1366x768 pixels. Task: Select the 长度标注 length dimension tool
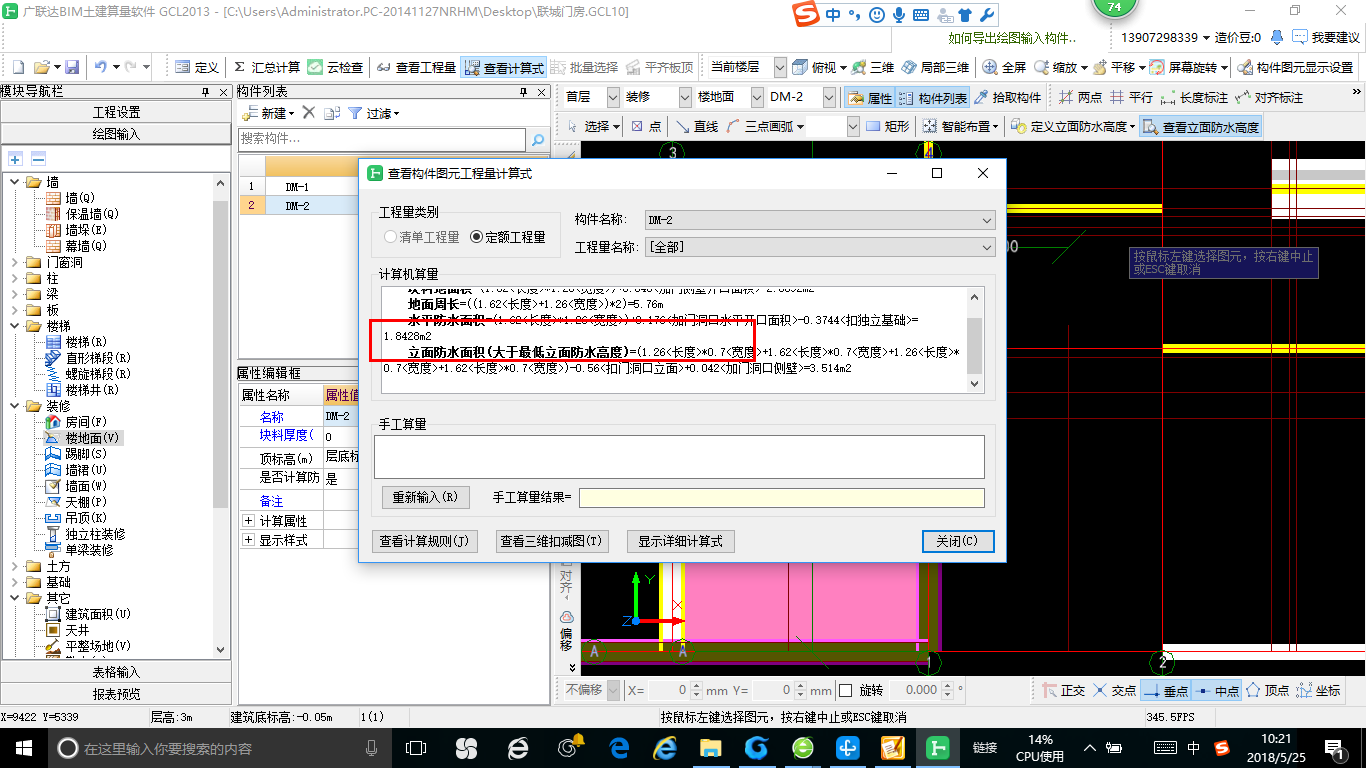[x=1194, y=98]
